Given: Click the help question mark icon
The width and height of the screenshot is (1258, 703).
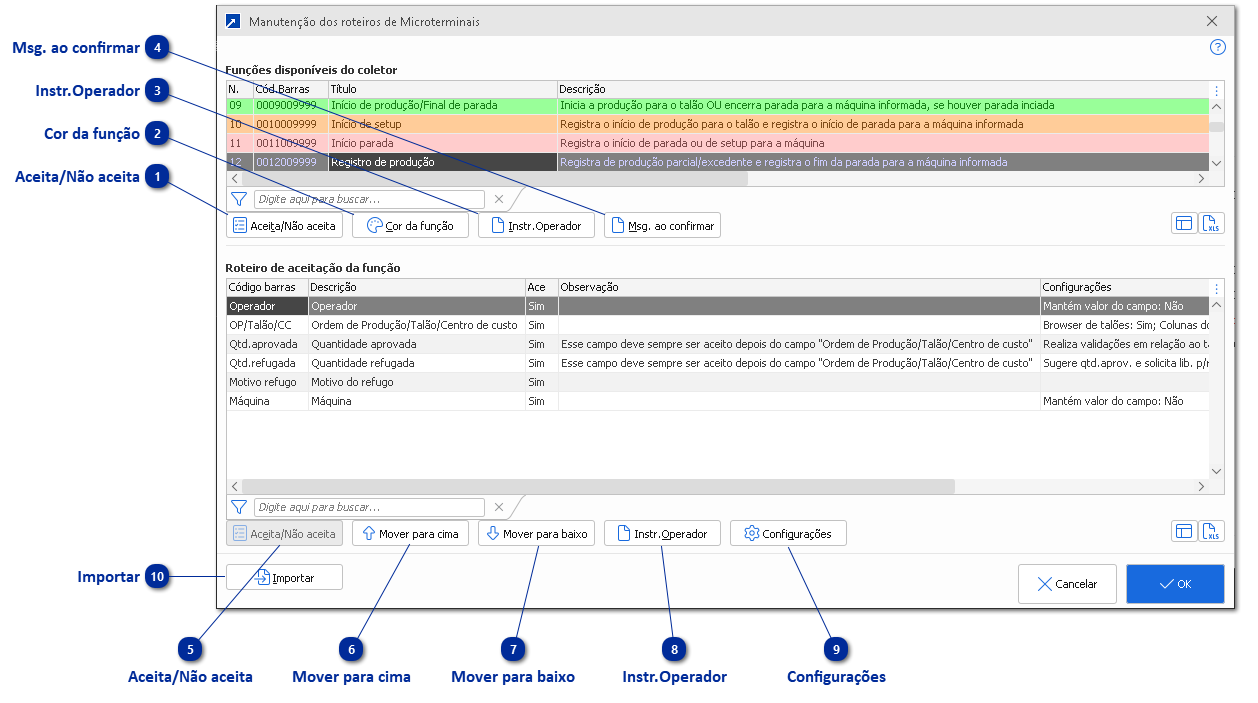Looking at the screenshot, I should pyautogui.click(x=1217, y=47).
